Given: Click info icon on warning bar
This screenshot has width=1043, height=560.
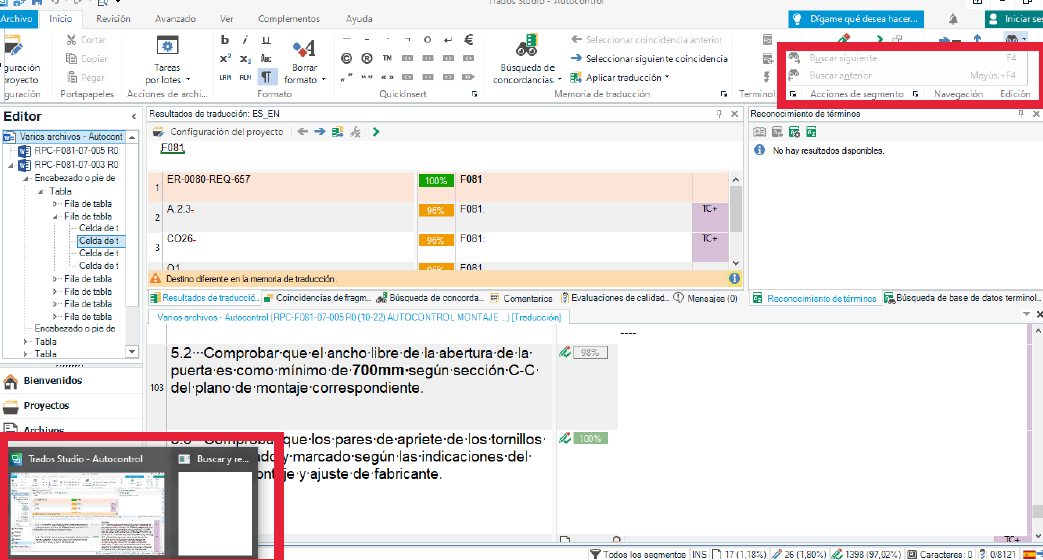Looking at the screenshot, I should click(x=734, y=279).
